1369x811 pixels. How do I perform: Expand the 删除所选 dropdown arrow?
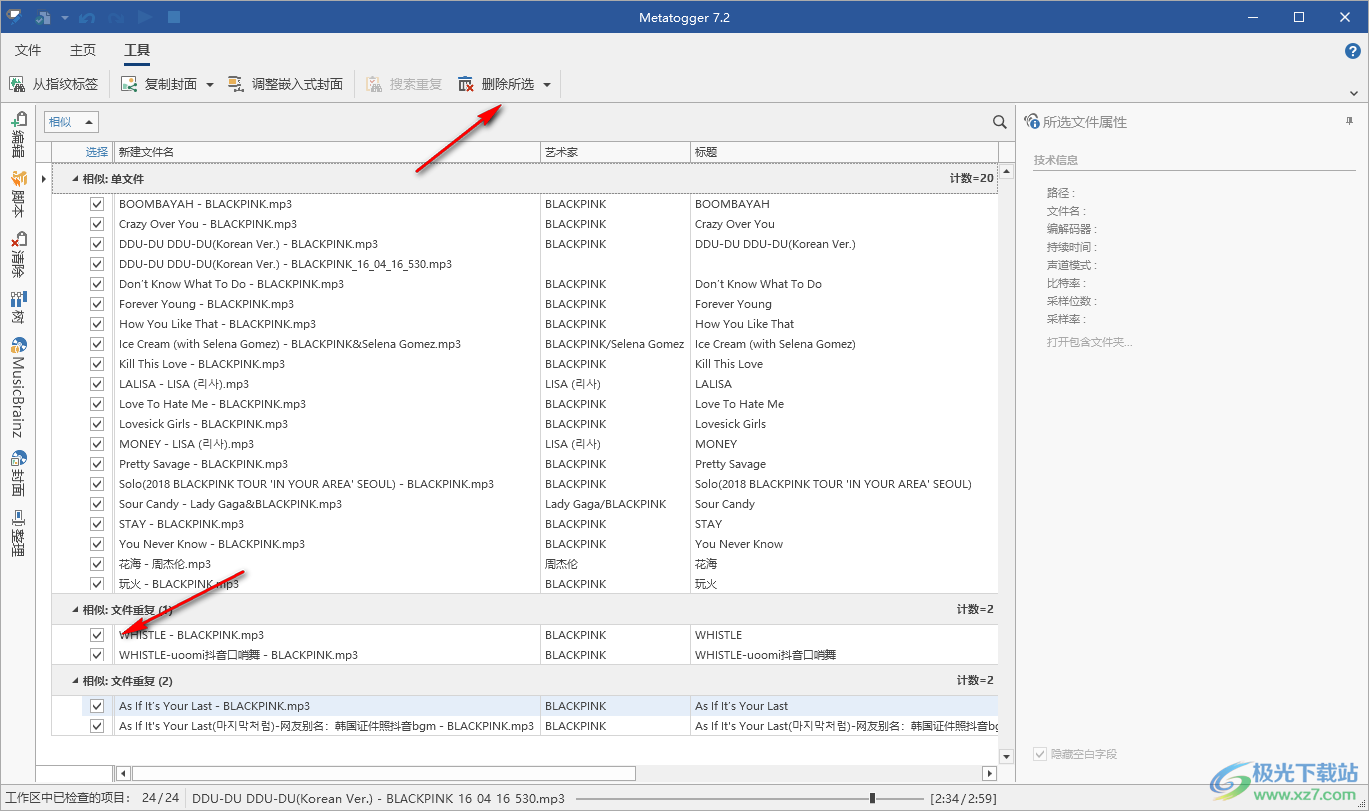(547, 85)
